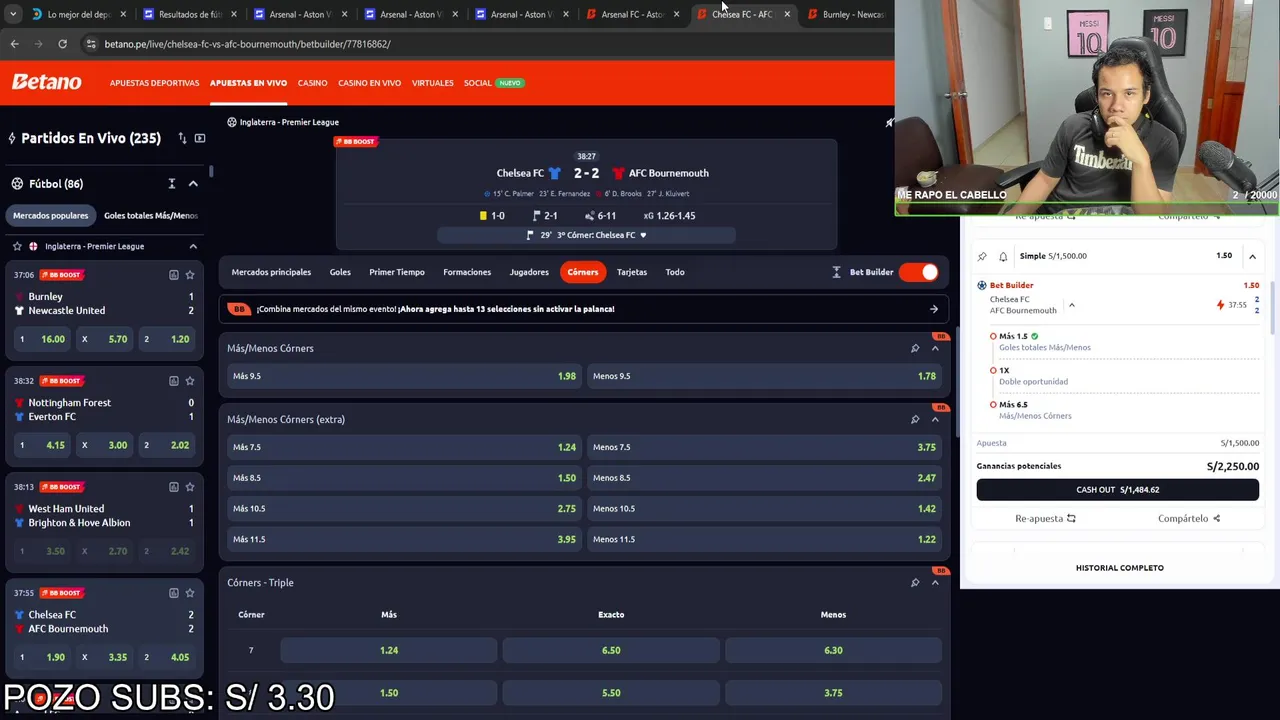Open Social menu item

[x=478, y=83]
